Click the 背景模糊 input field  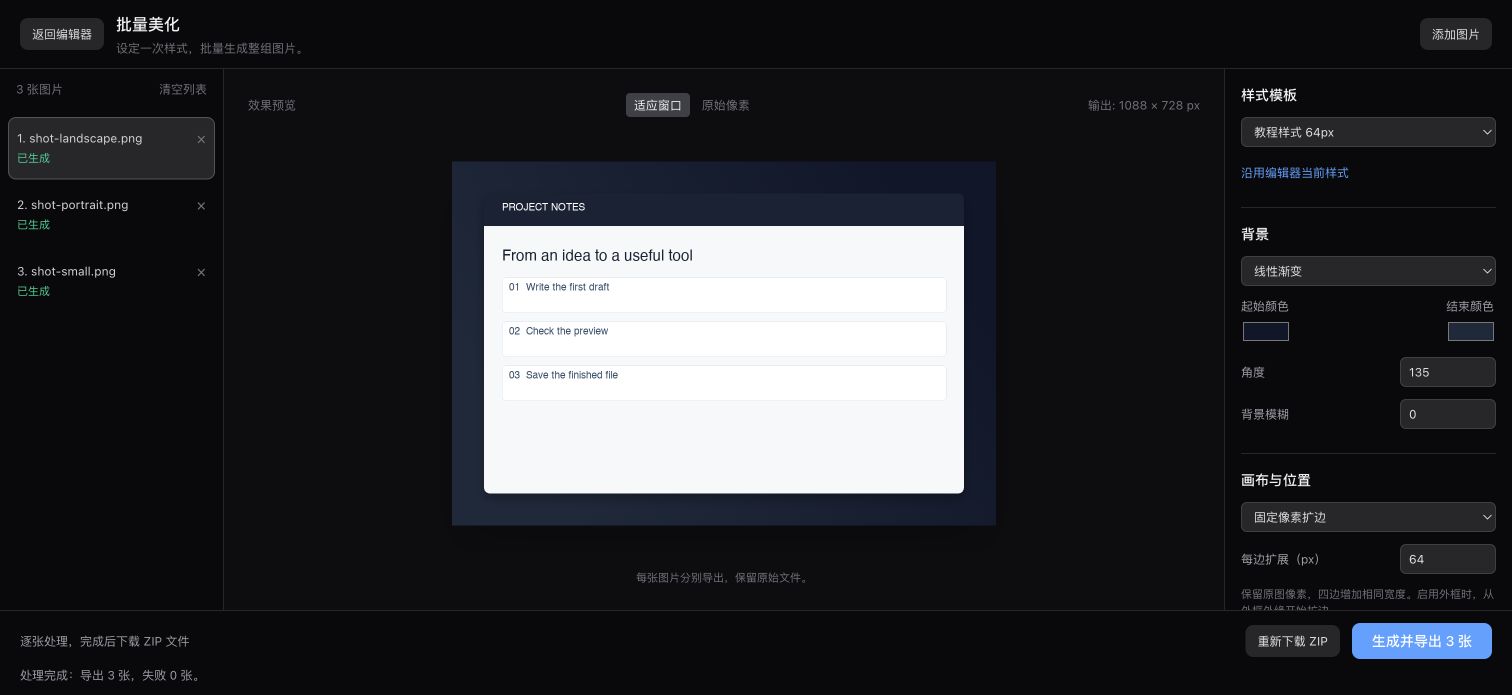(1448, 414)
